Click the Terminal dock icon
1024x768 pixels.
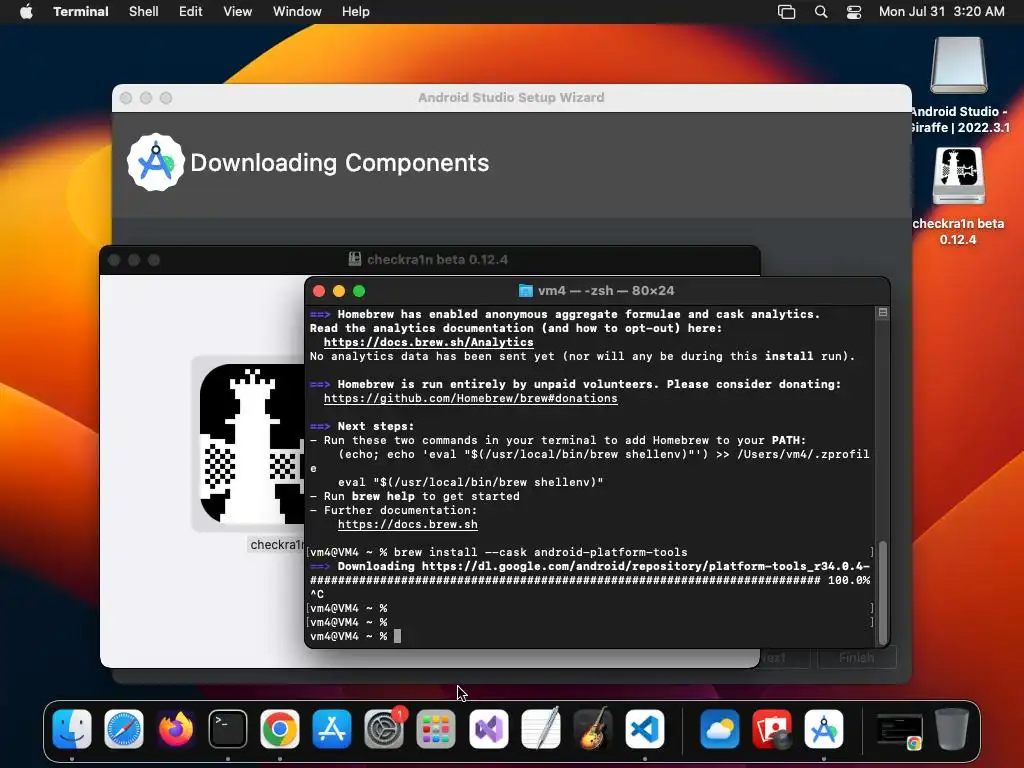click(228, 729)
